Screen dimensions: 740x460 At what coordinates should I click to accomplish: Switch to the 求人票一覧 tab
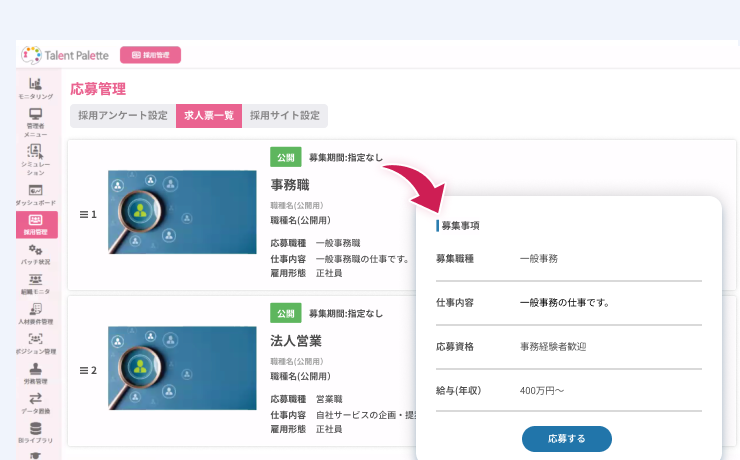pyautogui.click(x=209, y=116)
